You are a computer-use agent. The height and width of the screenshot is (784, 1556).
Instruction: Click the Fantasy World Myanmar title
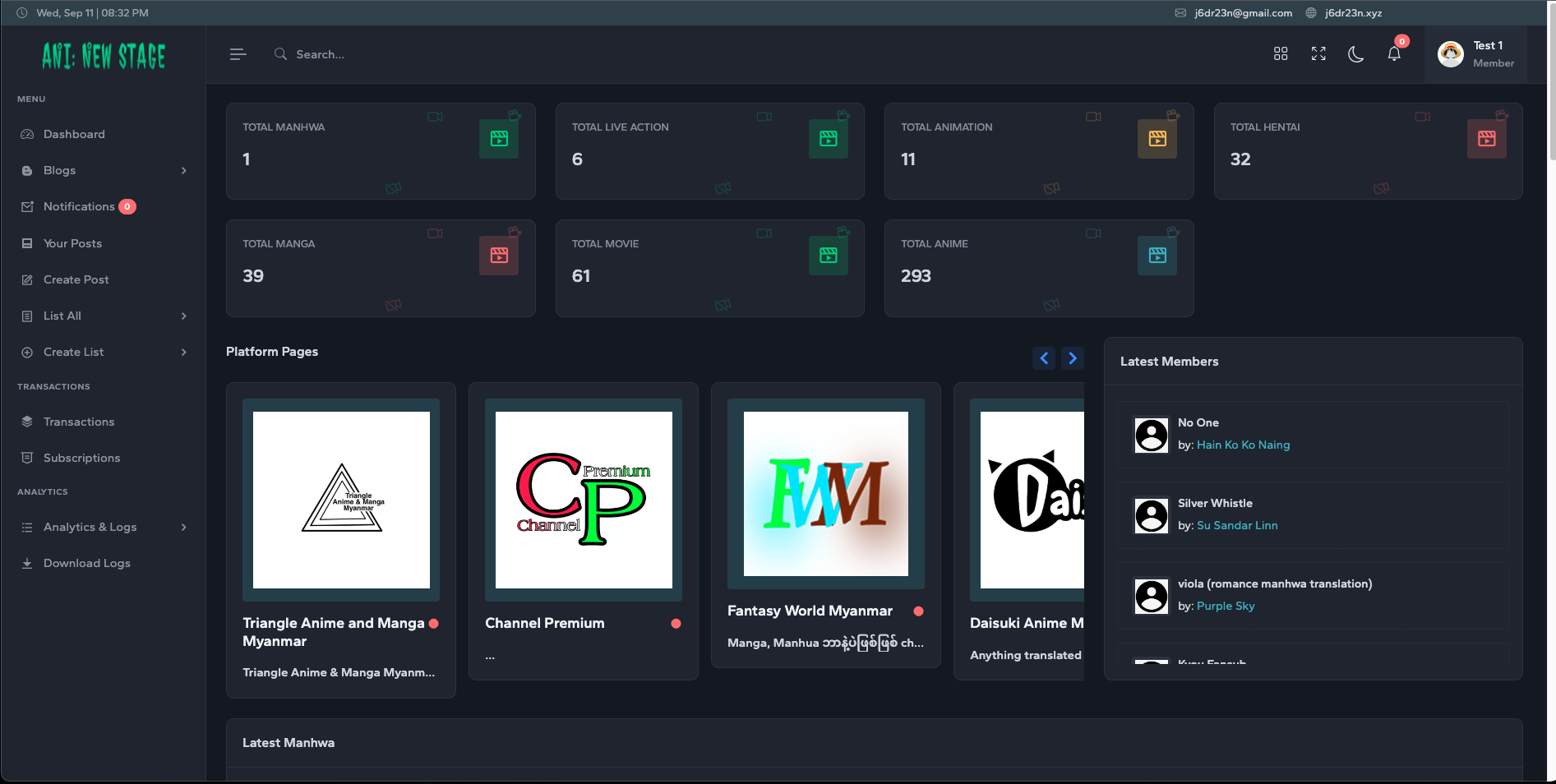[810, 611]
